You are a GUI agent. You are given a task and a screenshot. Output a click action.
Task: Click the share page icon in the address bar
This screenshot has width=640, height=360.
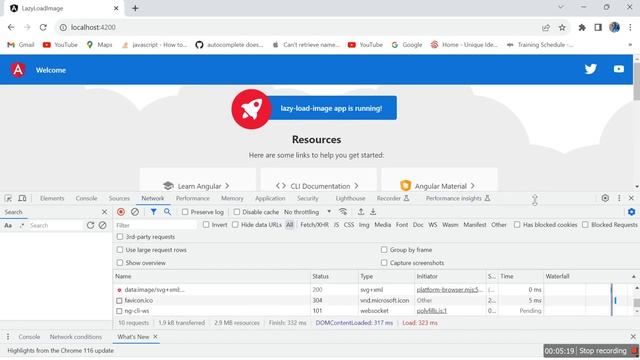[x=546, y=27]
